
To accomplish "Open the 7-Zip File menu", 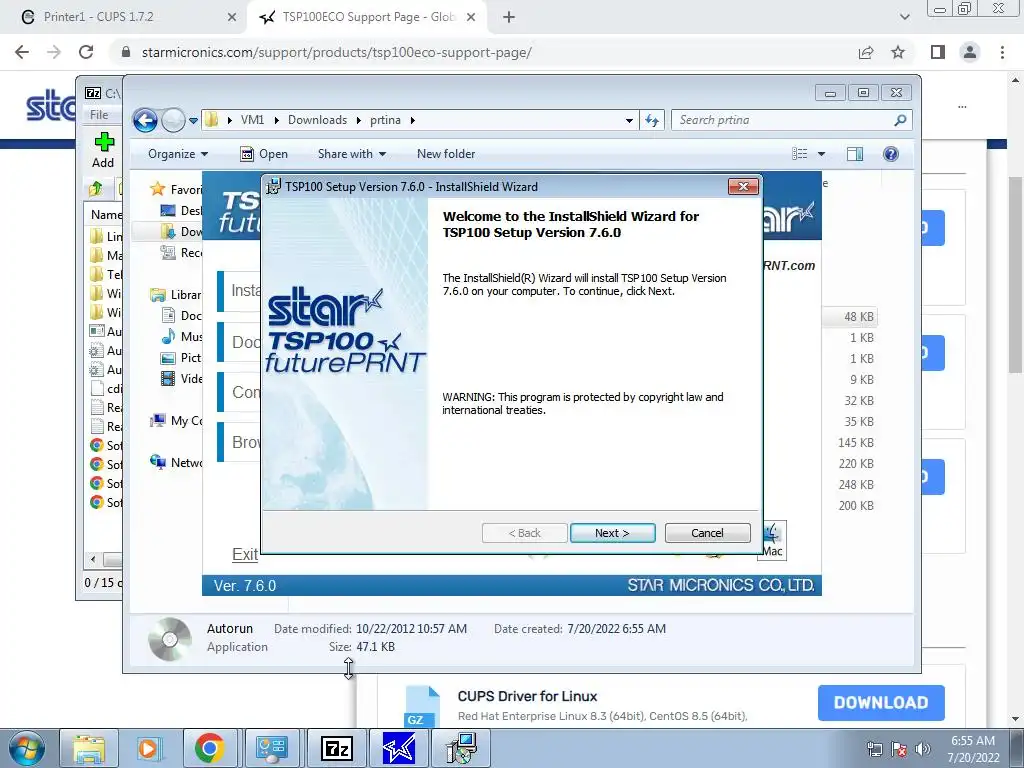I will point(99,115).
